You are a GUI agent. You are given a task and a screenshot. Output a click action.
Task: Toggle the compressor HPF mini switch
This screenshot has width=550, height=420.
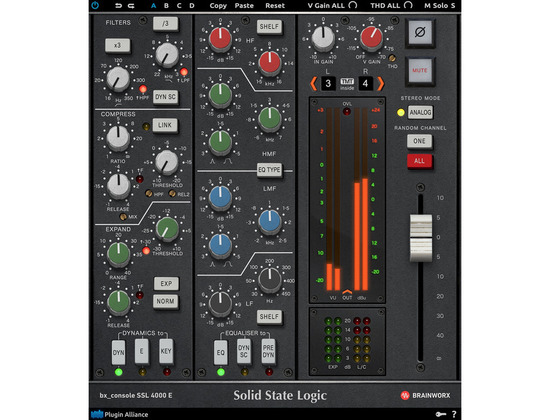pos(149,193)
